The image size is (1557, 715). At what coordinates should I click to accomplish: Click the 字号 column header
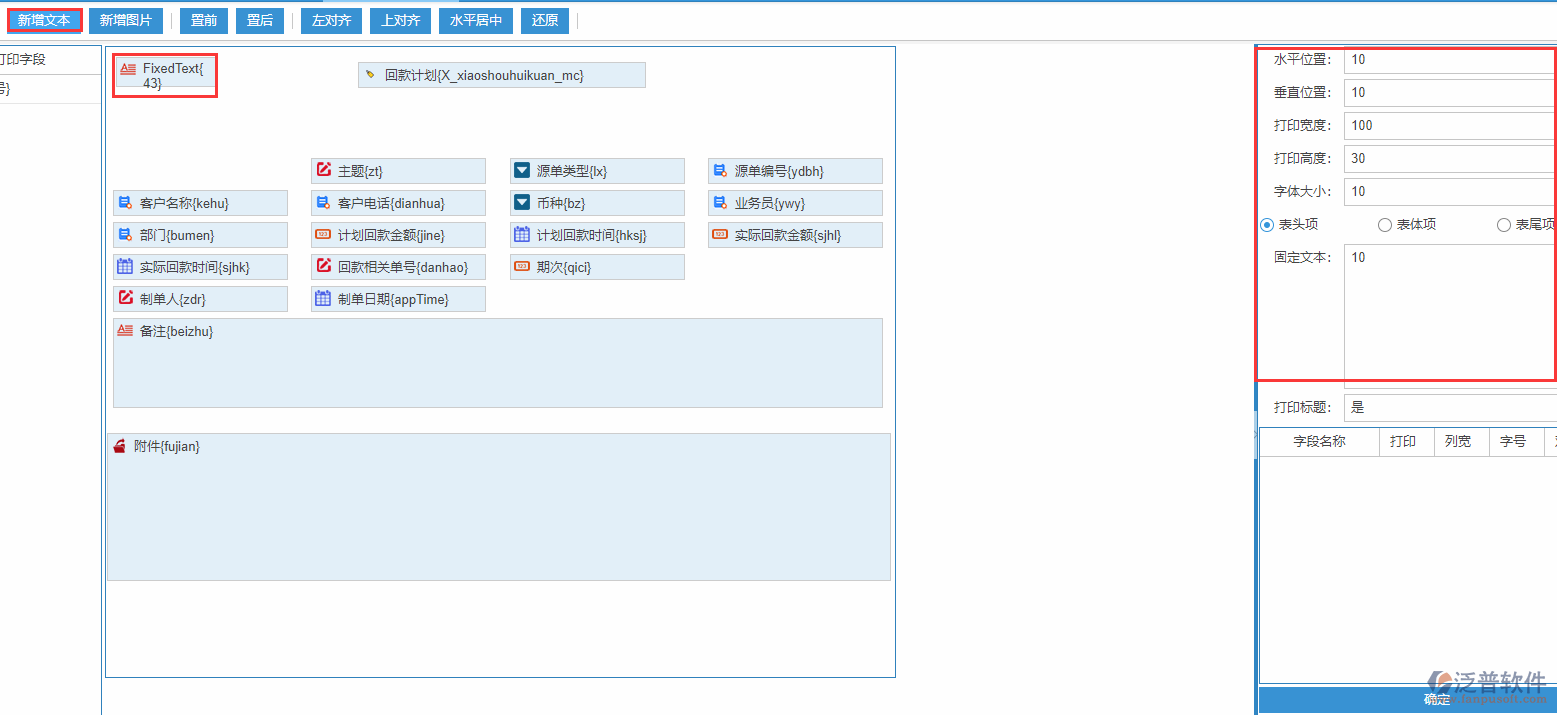1515,442
